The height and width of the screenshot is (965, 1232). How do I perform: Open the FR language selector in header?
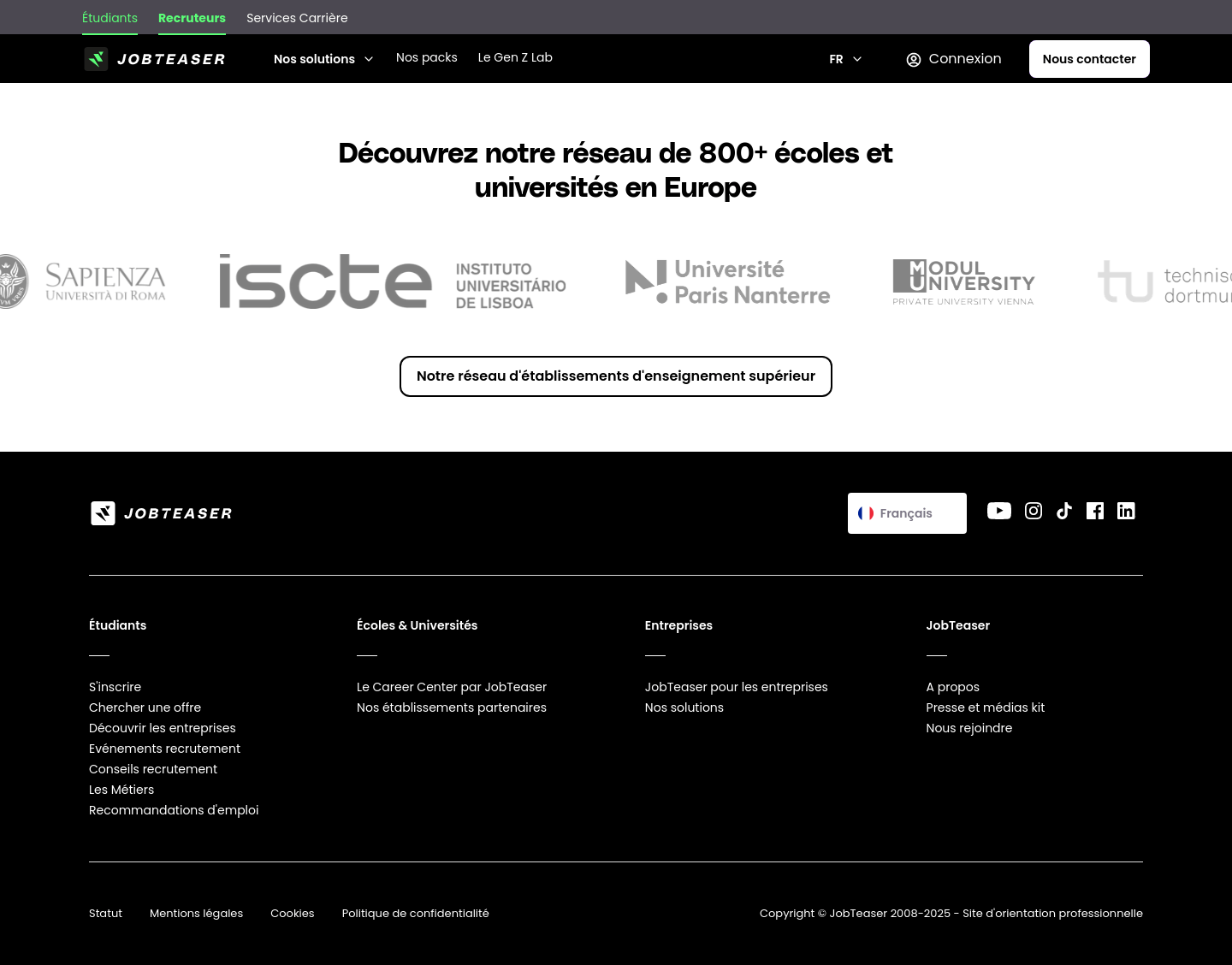tap(845, 59)
